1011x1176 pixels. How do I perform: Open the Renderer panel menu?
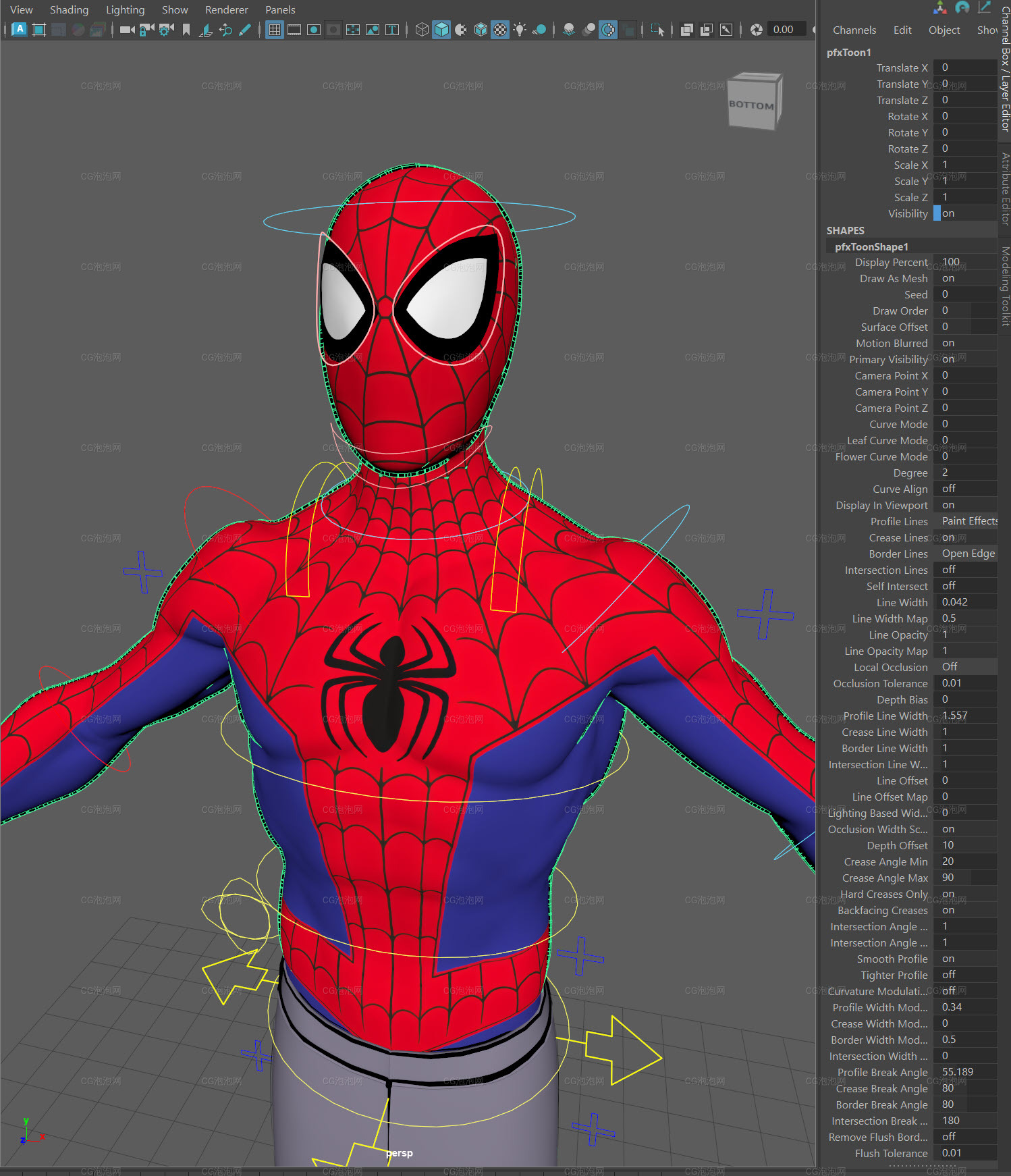click(227, 9)
